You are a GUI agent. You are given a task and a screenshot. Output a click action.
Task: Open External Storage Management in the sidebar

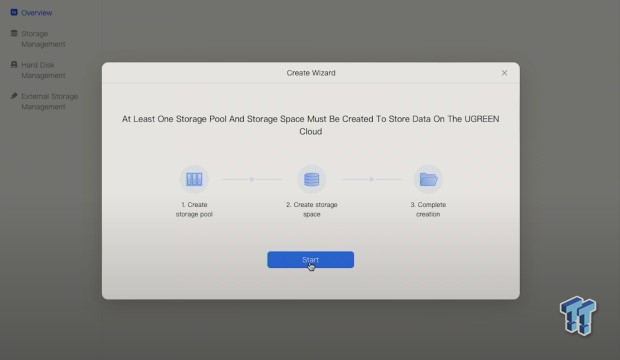(44, 101)
